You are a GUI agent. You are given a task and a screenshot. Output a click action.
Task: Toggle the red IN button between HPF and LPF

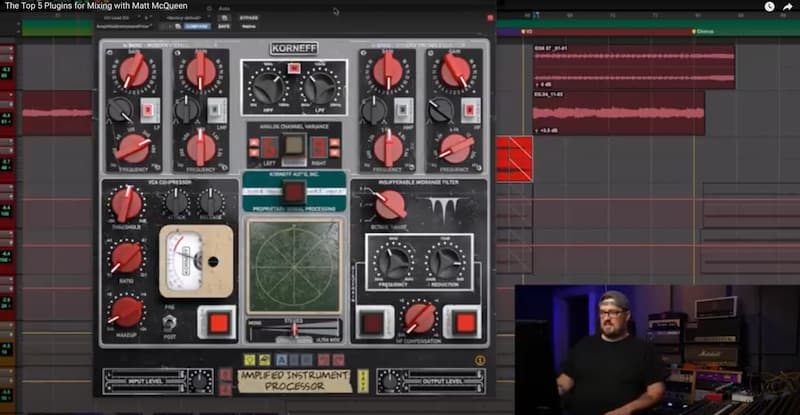click(293, 68)
